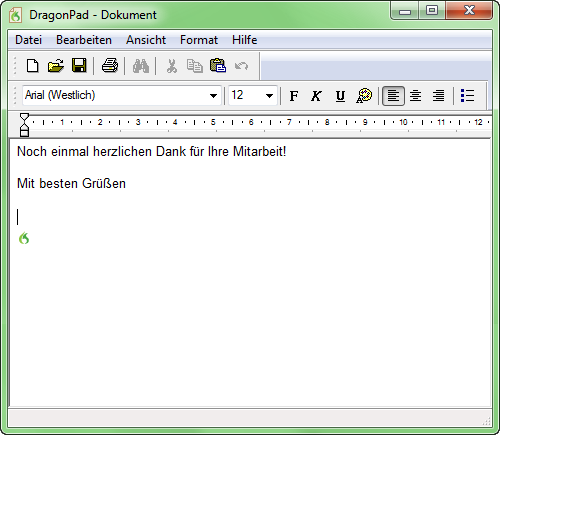The image size is (588, 525).
Task: Open the Bearbeiten menu
Action: point(84,40)
